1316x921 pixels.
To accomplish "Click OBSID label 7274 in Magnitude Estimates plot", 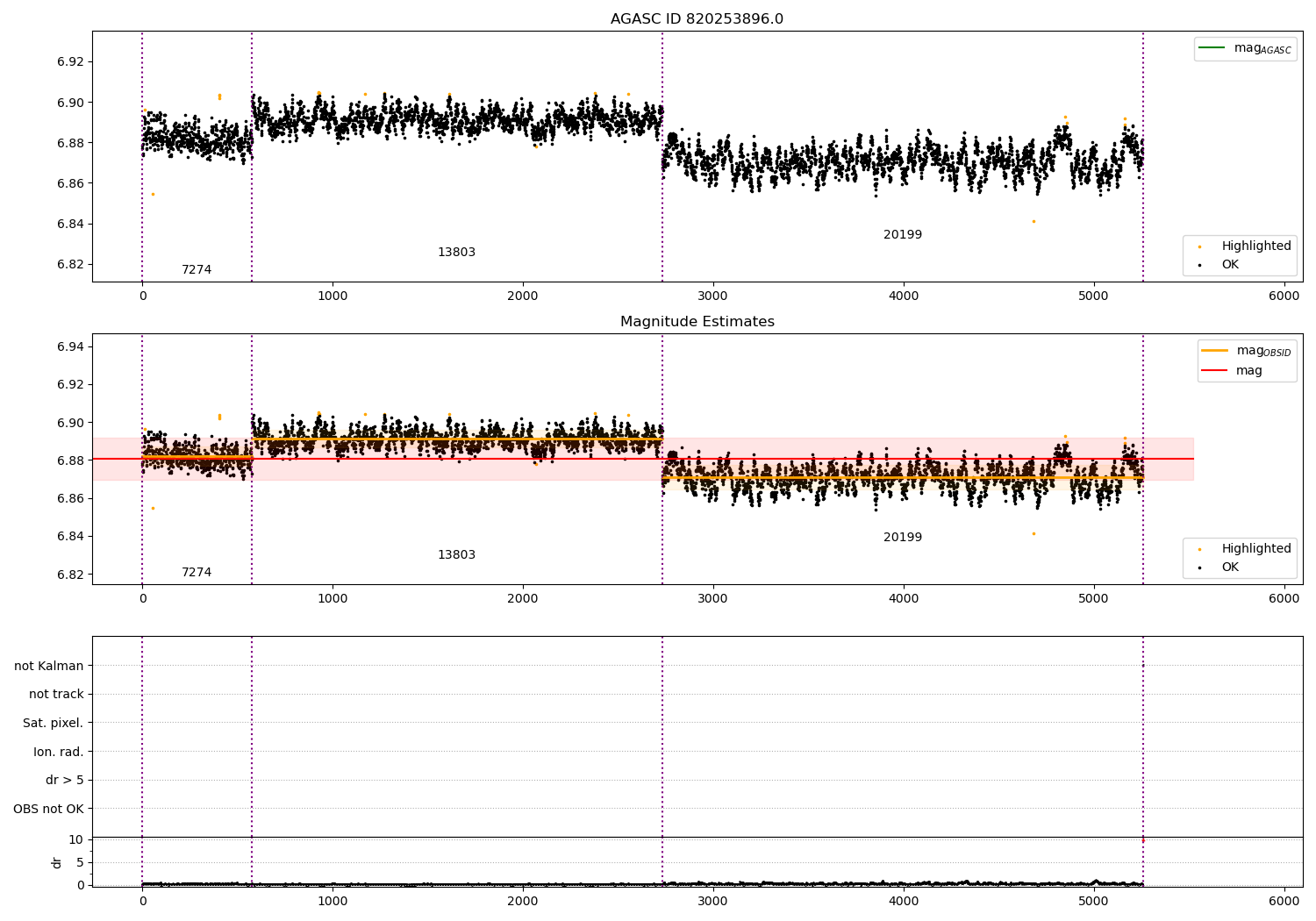I will point(197,573).
